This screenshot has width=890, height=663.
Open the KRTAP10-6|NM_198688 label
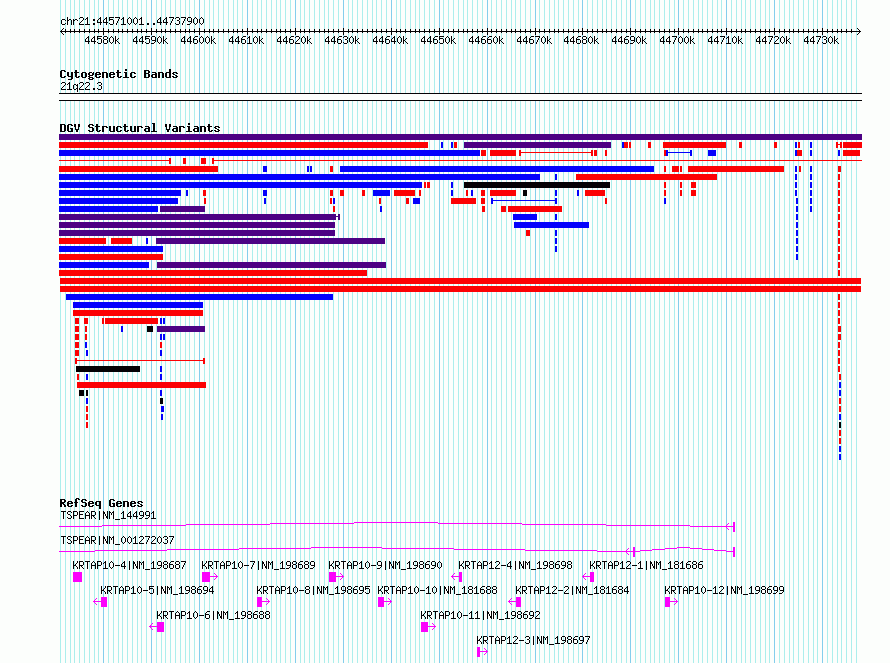213,615
